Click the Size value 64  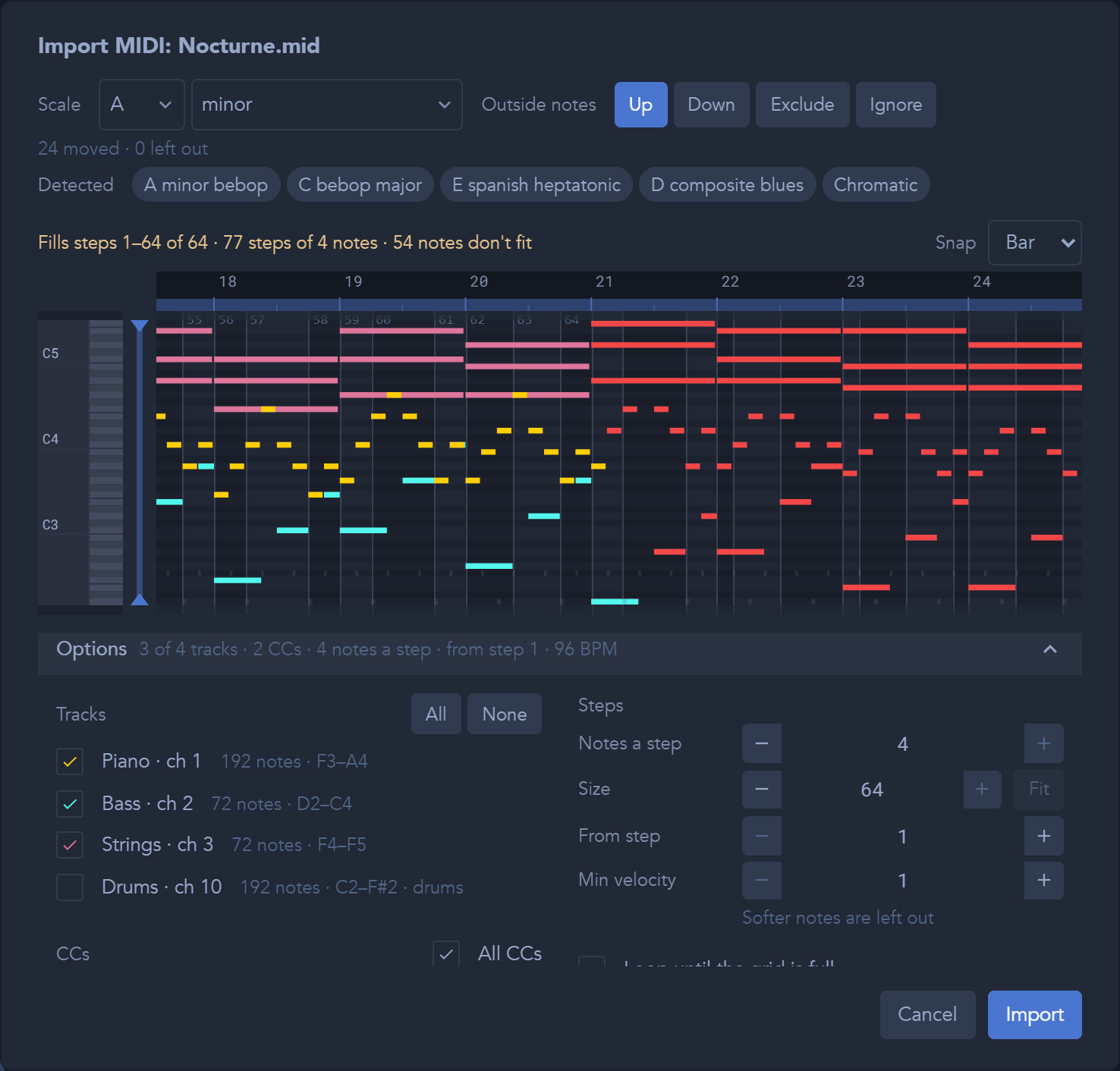point(872,790)
